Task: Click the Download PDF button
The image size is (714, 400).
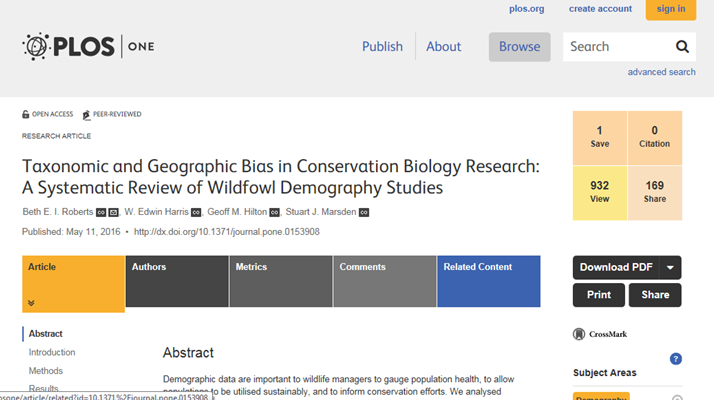Action: coord(616,267)
